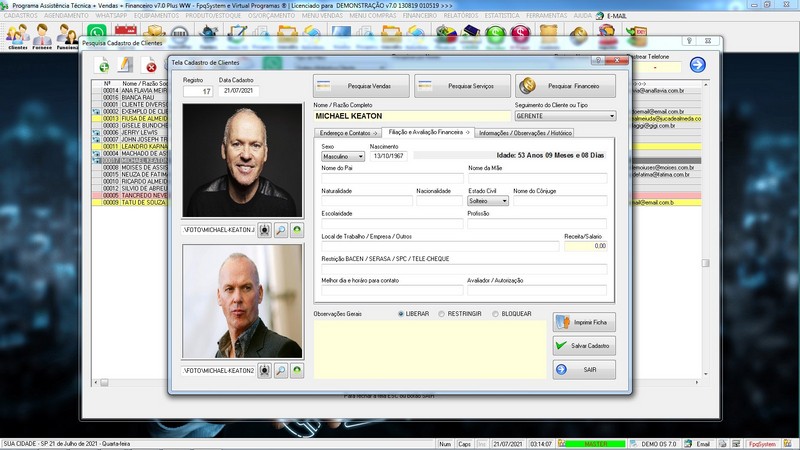Click the help icon in Pesquisa Cadastro window title
This screenshot has height=450, width=800.
(689, 41)
